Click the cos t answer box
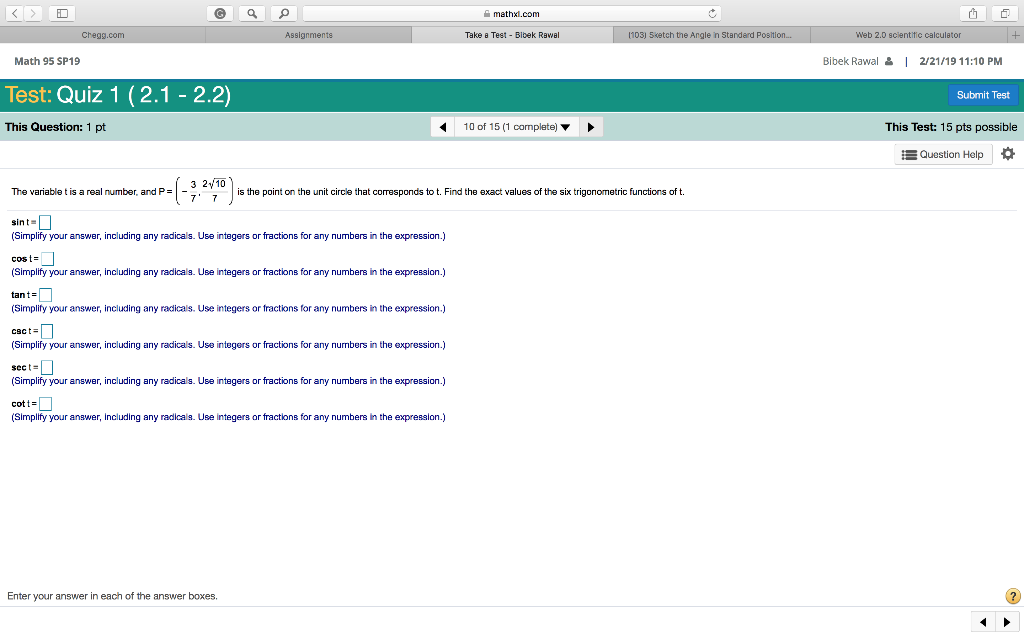 pos(47,259)
